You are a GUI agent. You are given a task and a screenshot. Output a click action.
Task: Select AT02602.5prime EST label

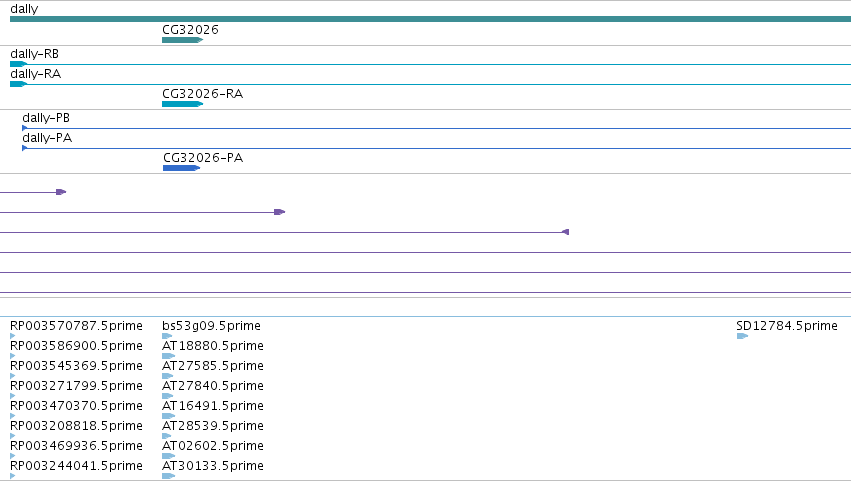point(213,446)
